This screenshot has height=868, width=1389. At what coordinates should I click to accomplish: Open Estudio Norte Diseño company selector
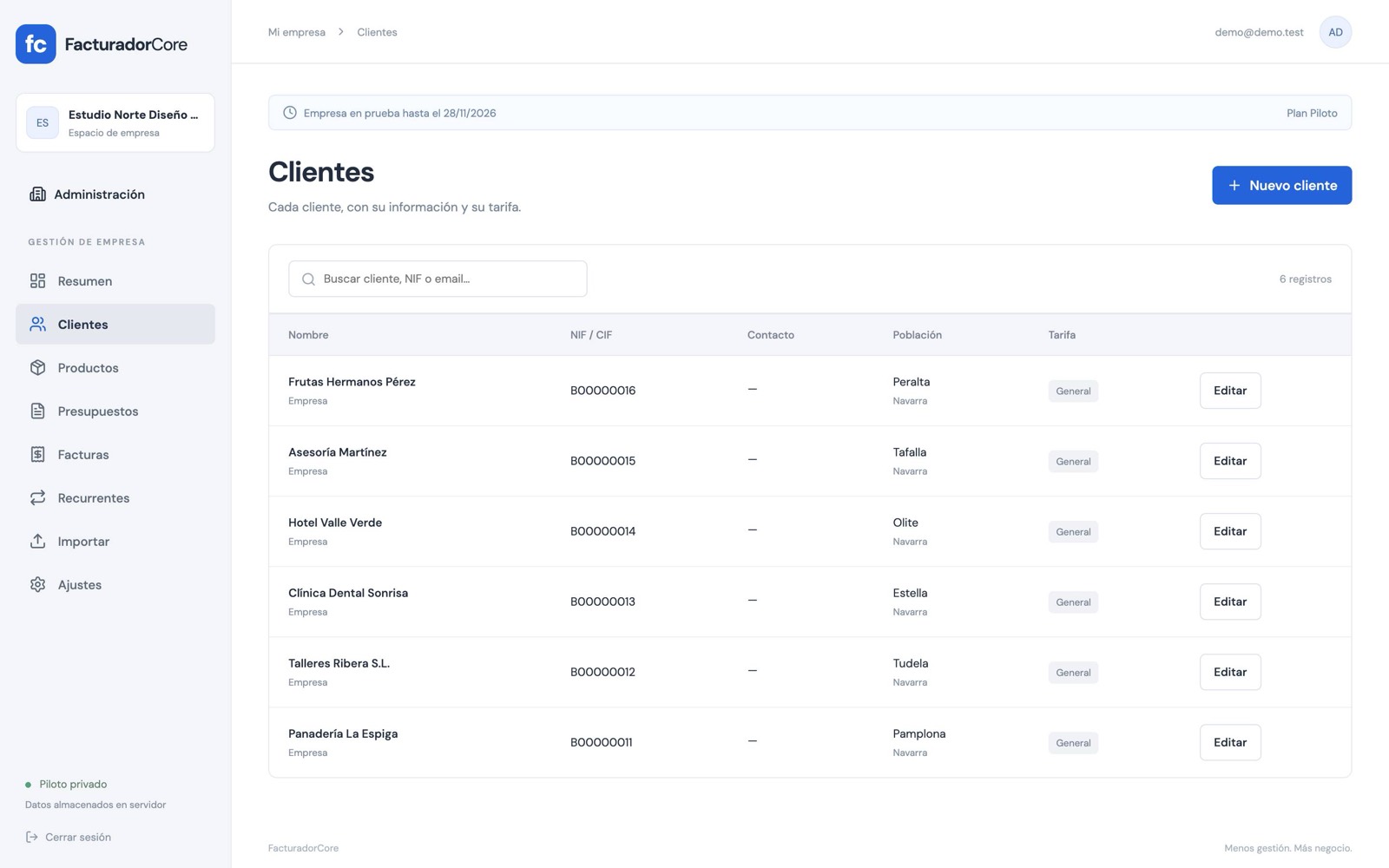115,122
